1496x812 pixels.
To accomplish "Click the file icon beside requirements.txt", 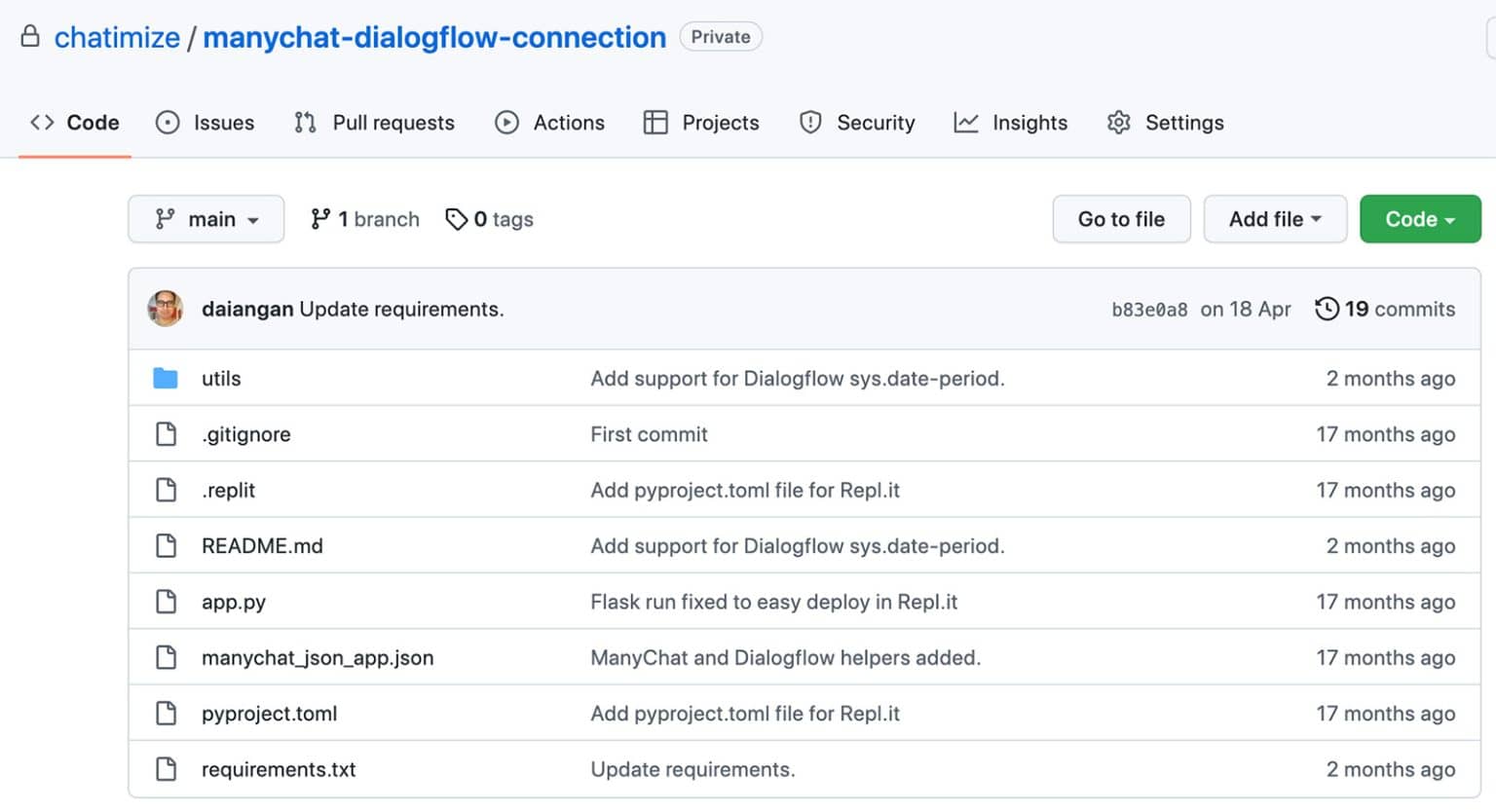I will coord(167,769).
